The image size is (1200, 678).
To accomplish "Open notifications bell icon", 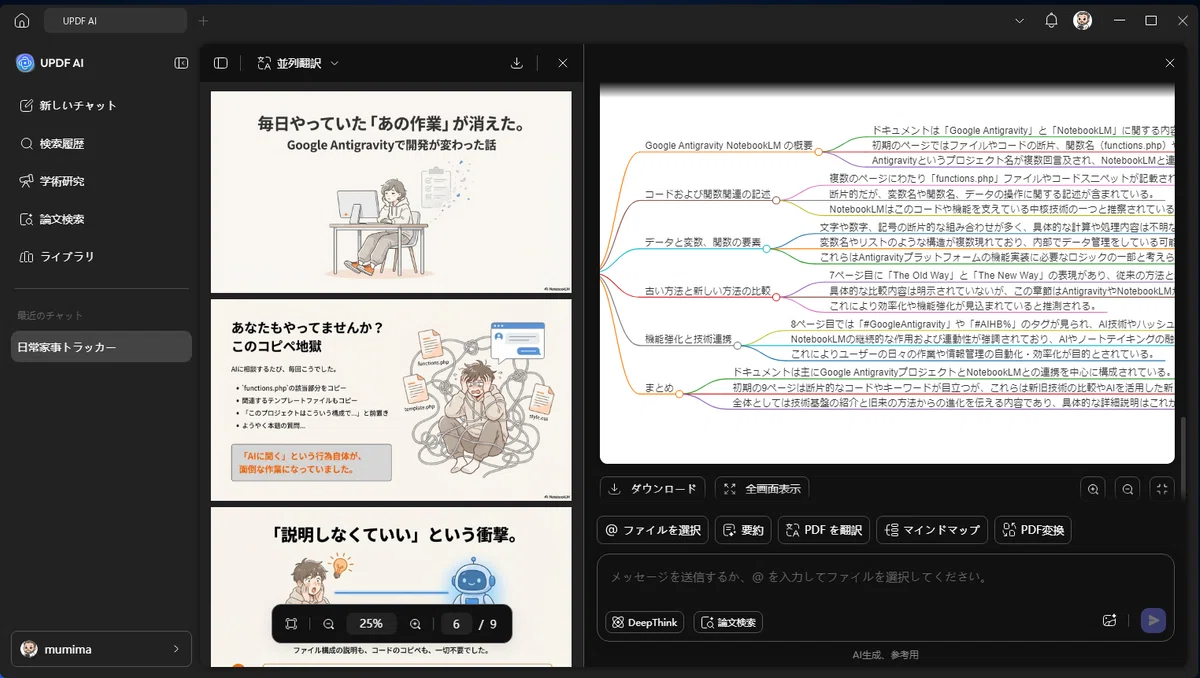I will (1051, 20).
